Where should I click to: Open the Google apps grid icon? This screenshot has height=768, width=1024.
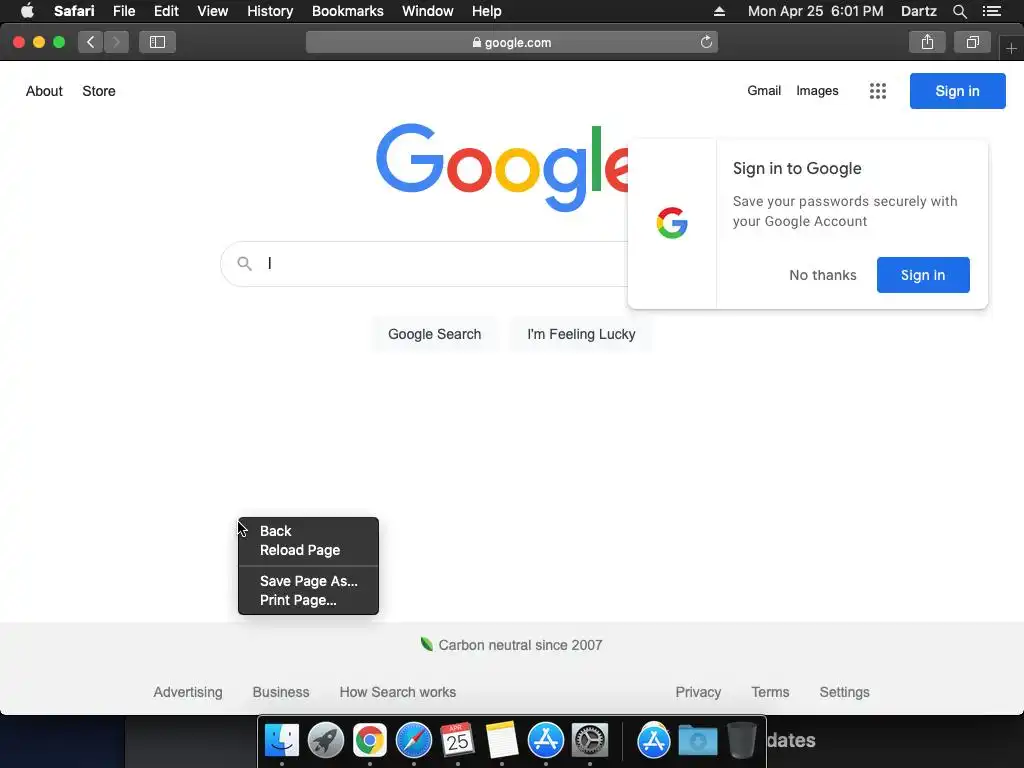tap(878, 91)
